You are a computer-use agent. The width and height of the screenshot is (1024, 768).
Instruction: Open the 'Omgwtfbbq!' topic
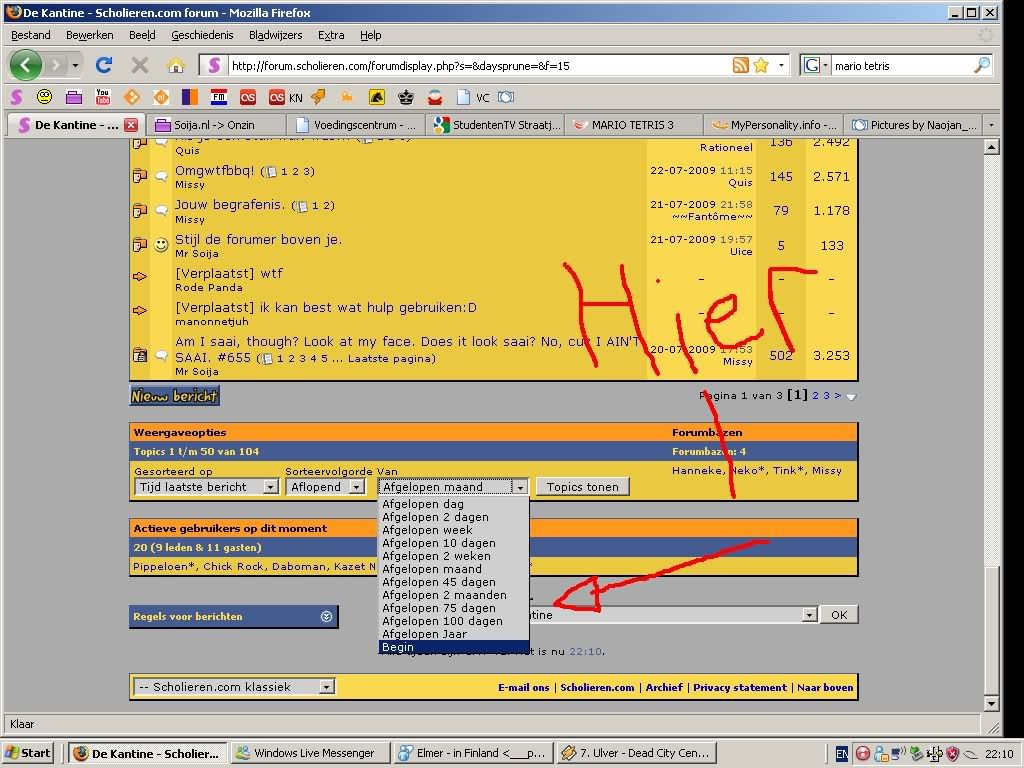point(214,170)
